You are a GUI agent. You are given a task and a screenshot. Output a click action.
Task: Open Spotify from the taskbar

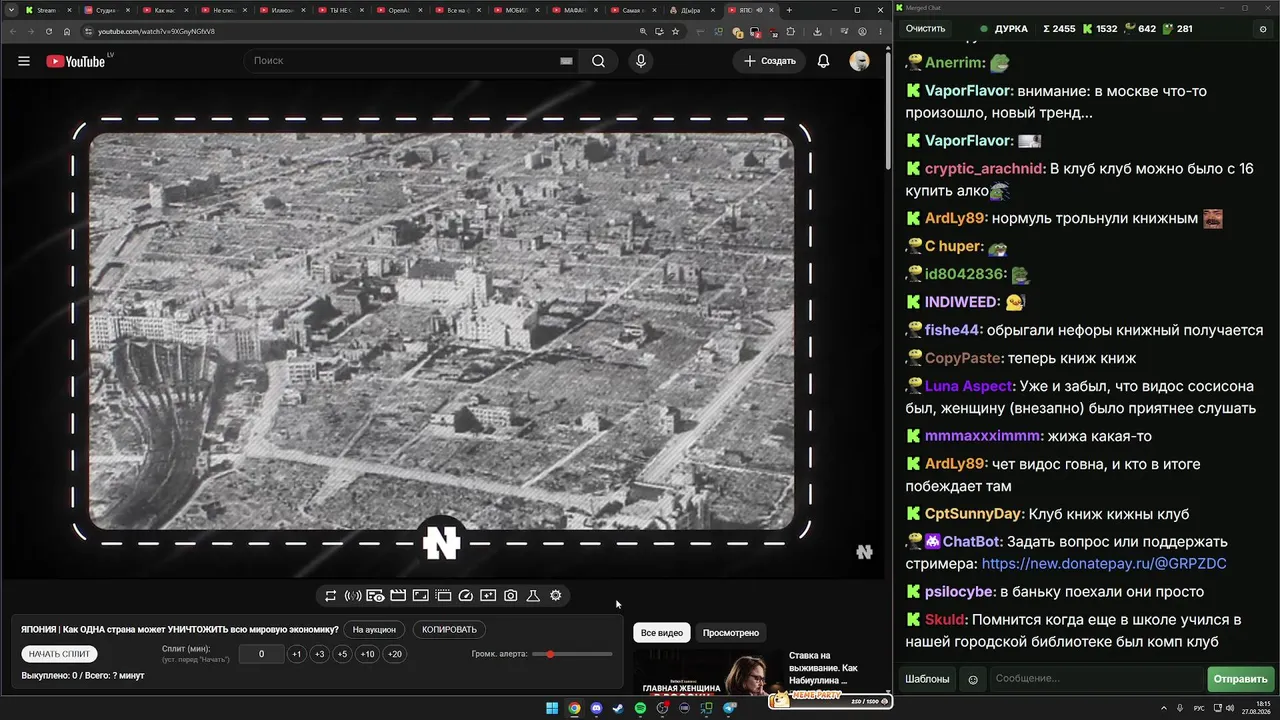(641, 708)
